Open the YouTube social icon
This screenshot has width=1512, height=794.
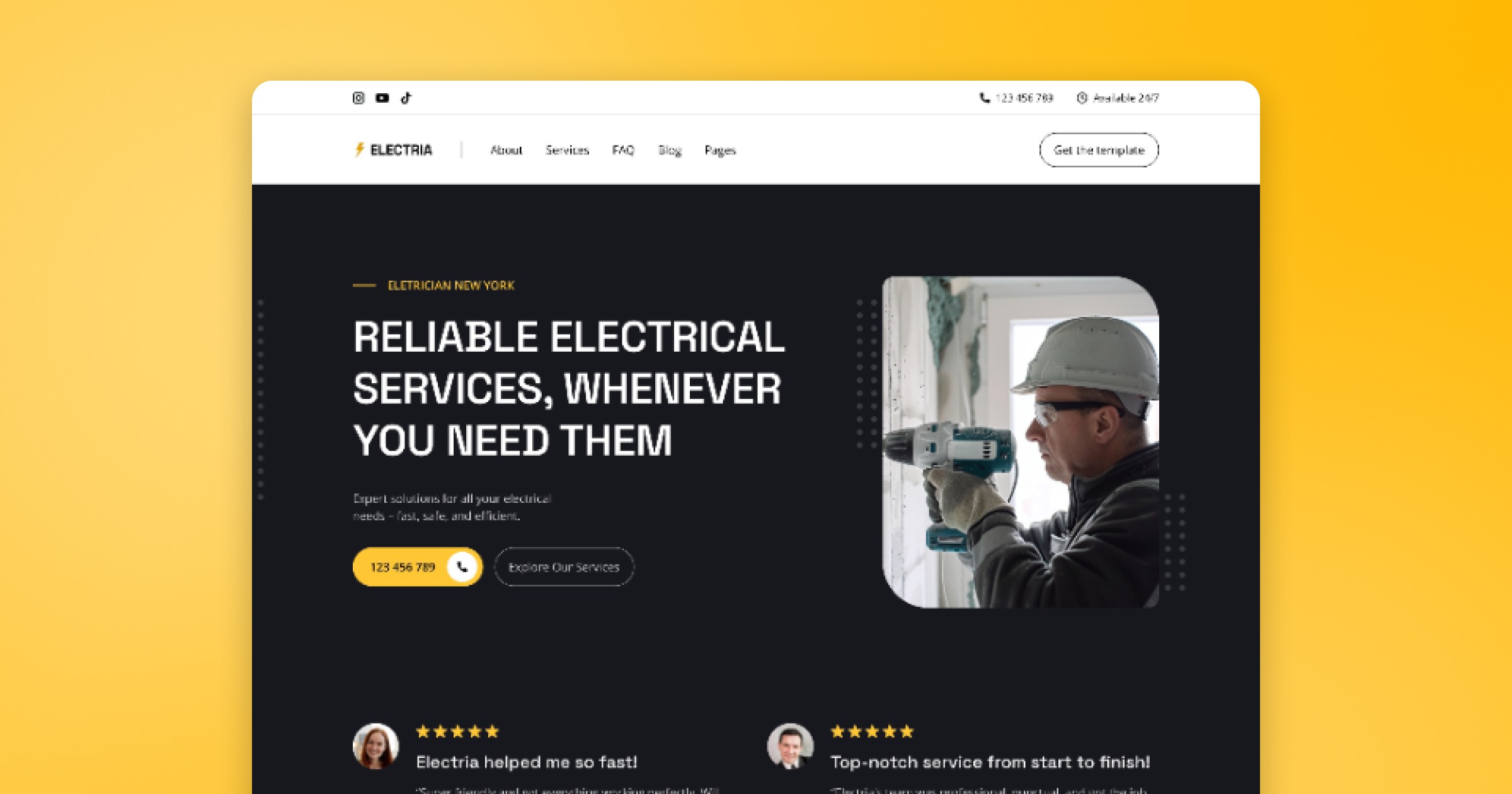point(382,98)
